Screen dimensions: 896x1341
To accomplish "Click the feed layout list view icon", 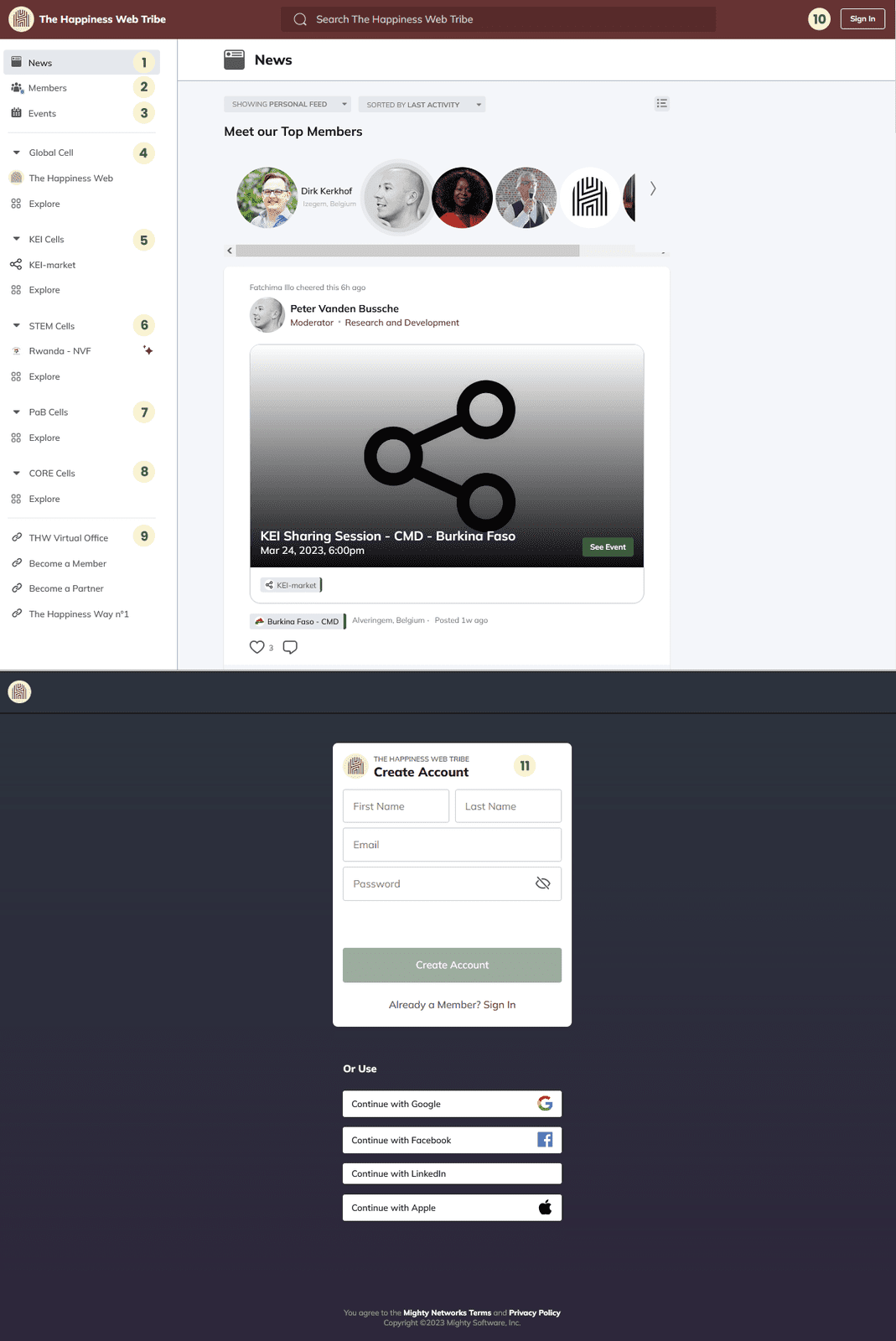I will pyautogui.click(x=662, y=104).
